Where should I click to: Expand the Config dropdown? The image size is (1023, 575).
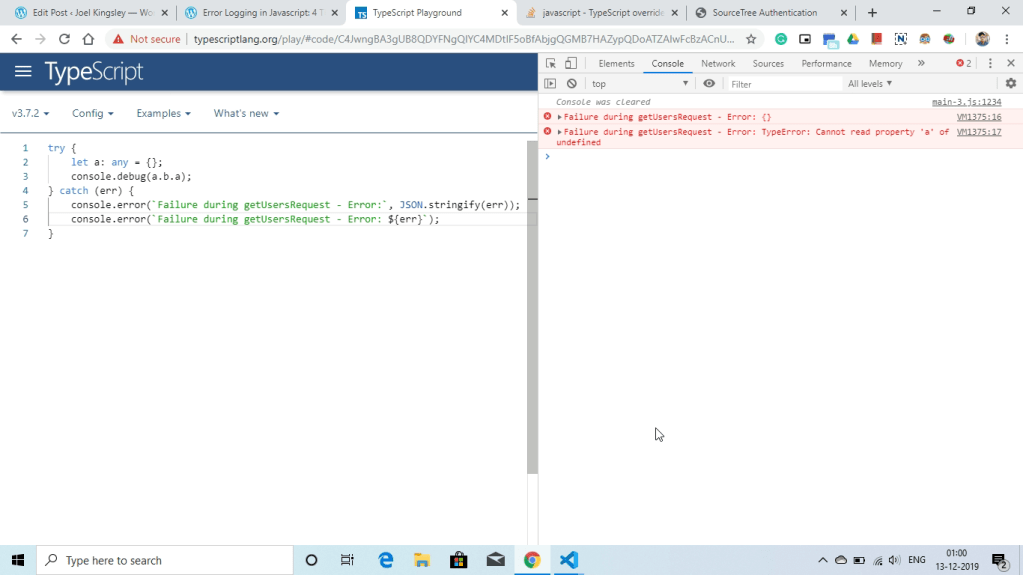(92, 114)
